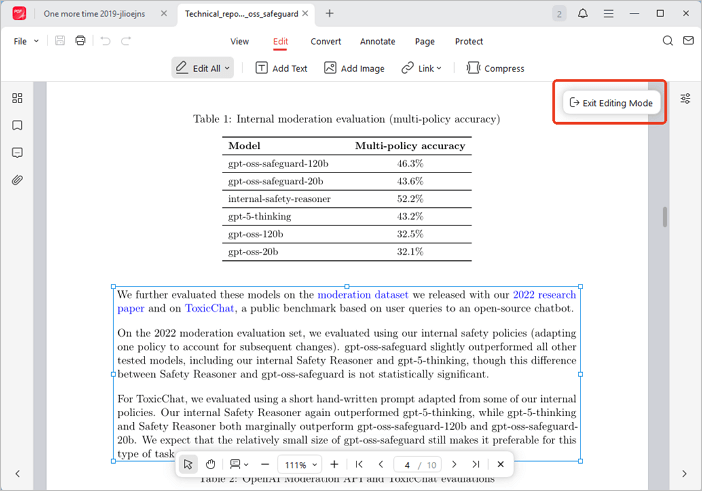The height and width of the screenshot is (491, 702).
Task: Click the mail envelope icon
Action: point(688,41)
